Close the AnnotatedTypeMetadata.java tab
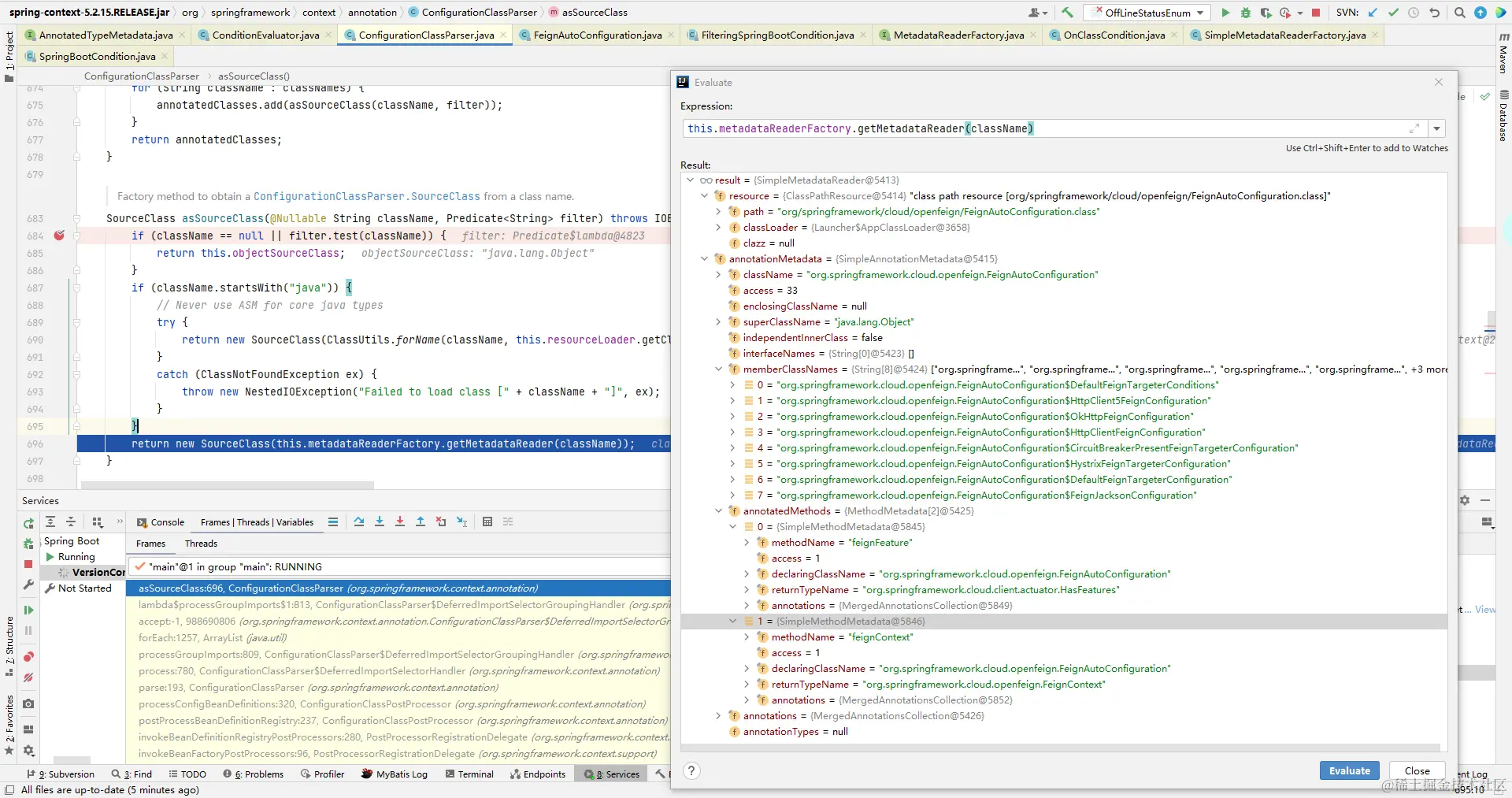Screen dimensions: 1512x798 pyautogui.click(x=182, y=35)
